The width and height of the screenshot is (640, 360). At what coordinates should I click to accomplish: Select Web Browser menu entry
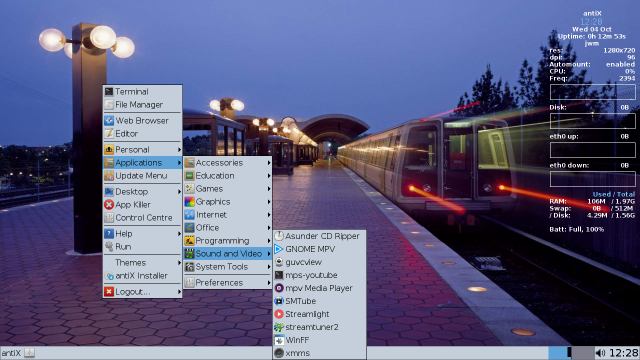tap(142, 120)
